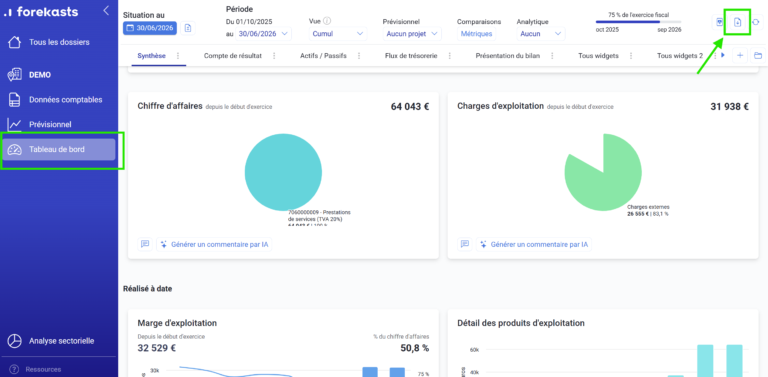This screenshot has height=377, width=768.
Task: Open the Synthèse tab options menu
Action: (x=178, y=56)
